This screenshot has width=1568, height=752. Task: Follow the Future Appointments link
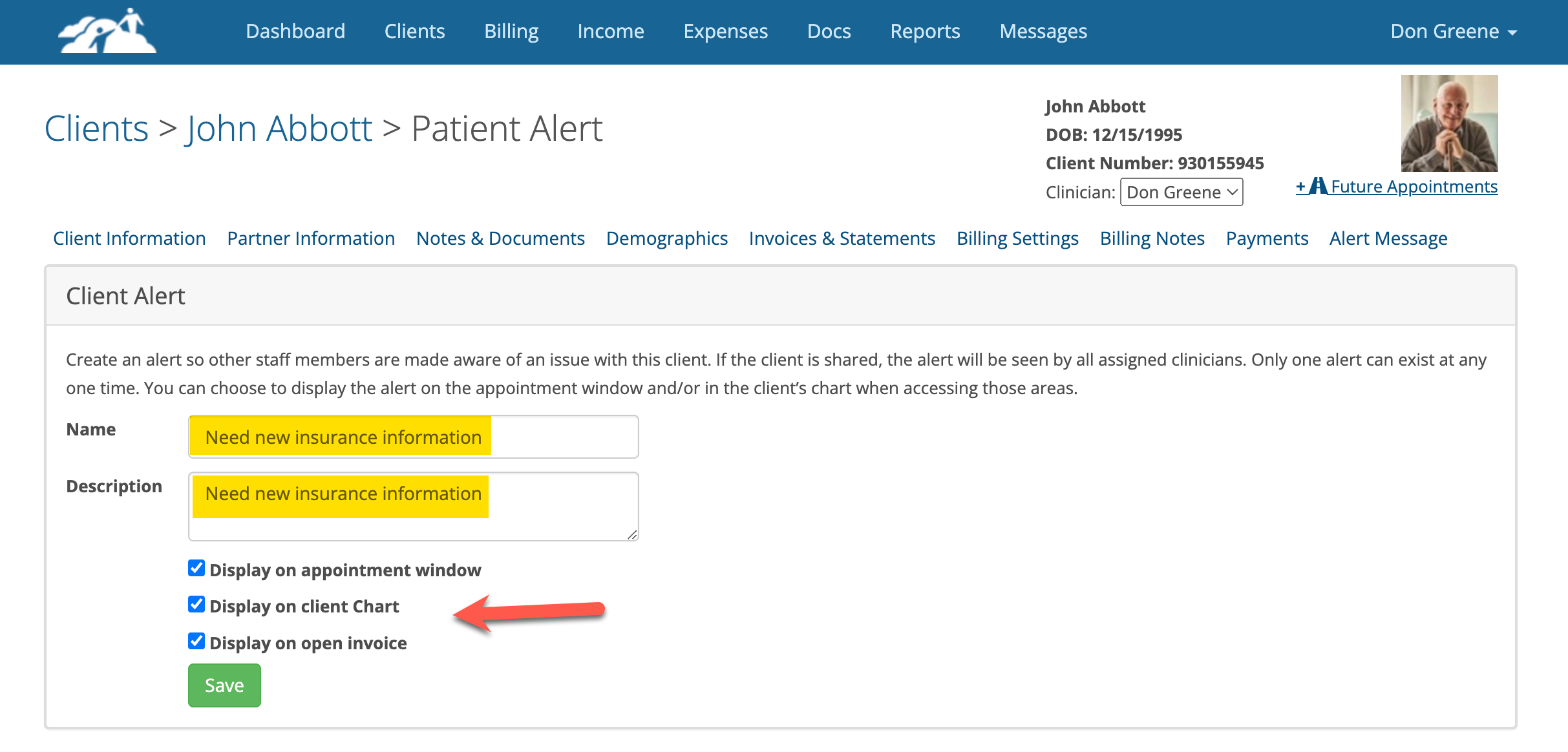tap(1414, 187)
